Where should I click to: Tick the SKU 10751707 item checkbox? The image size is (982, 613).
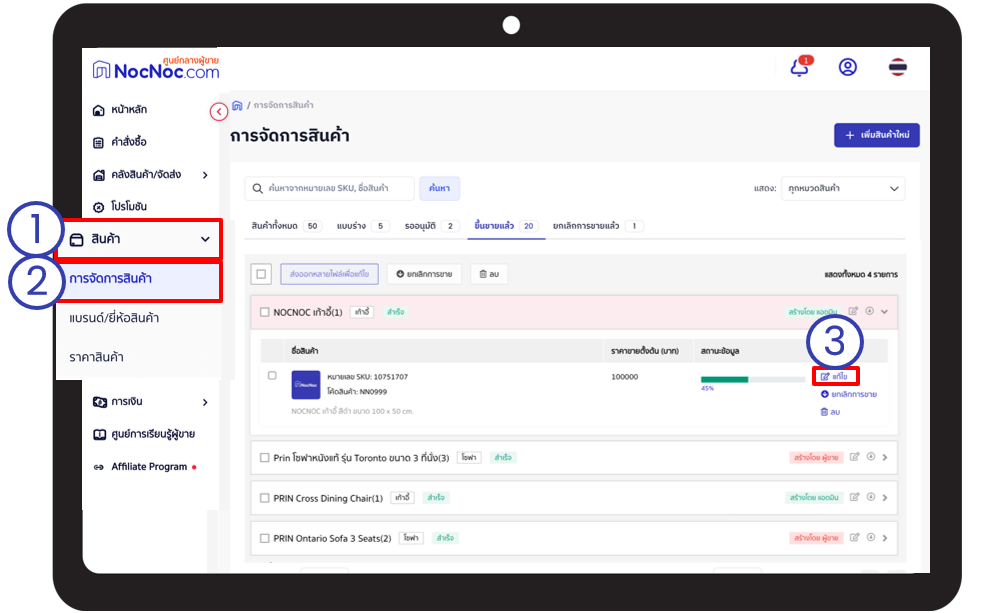point(272,376)
